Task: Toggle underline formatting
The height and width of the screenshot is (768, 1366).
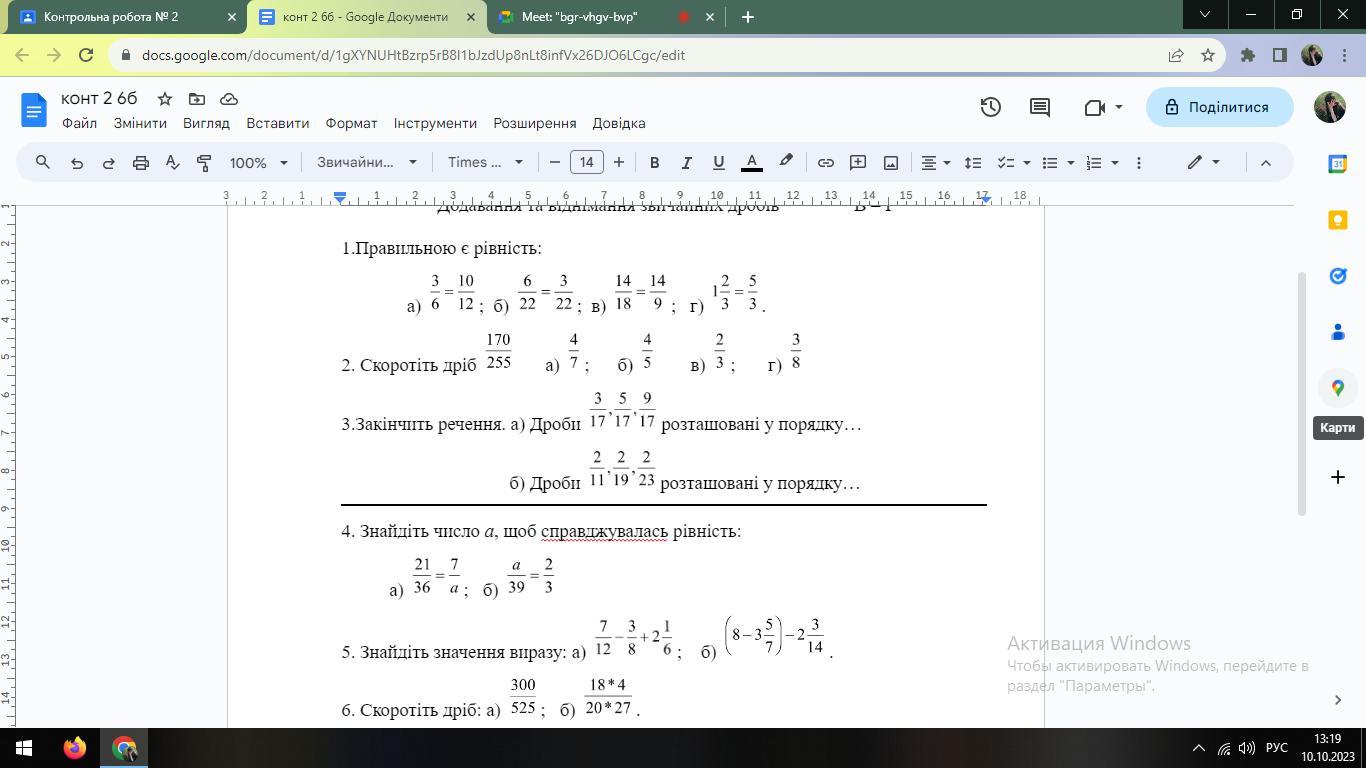Action: point(718,162)
